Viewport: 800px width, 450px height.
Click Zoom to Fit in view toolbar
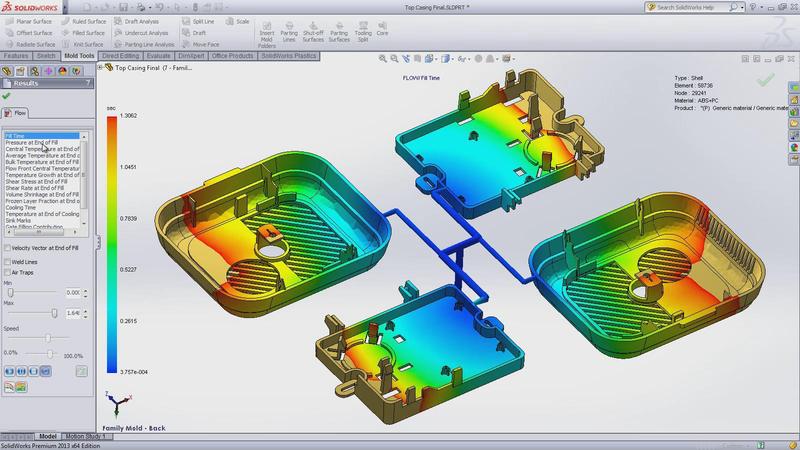(383, 59)
